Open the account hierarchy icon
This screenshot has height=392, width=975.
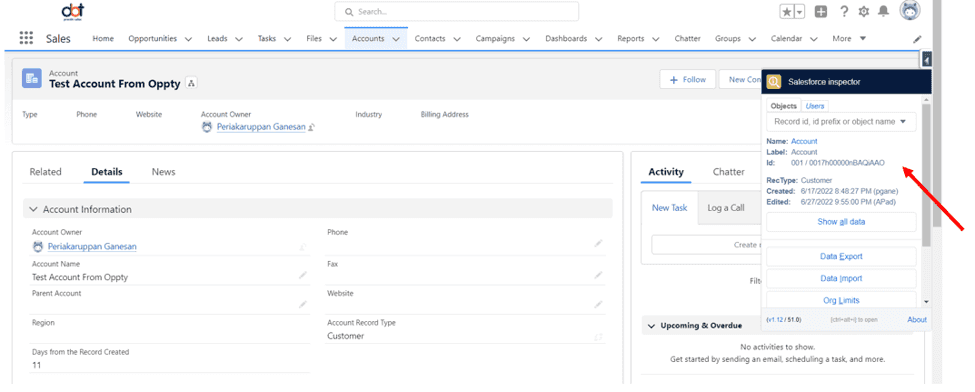pos(192,83)
